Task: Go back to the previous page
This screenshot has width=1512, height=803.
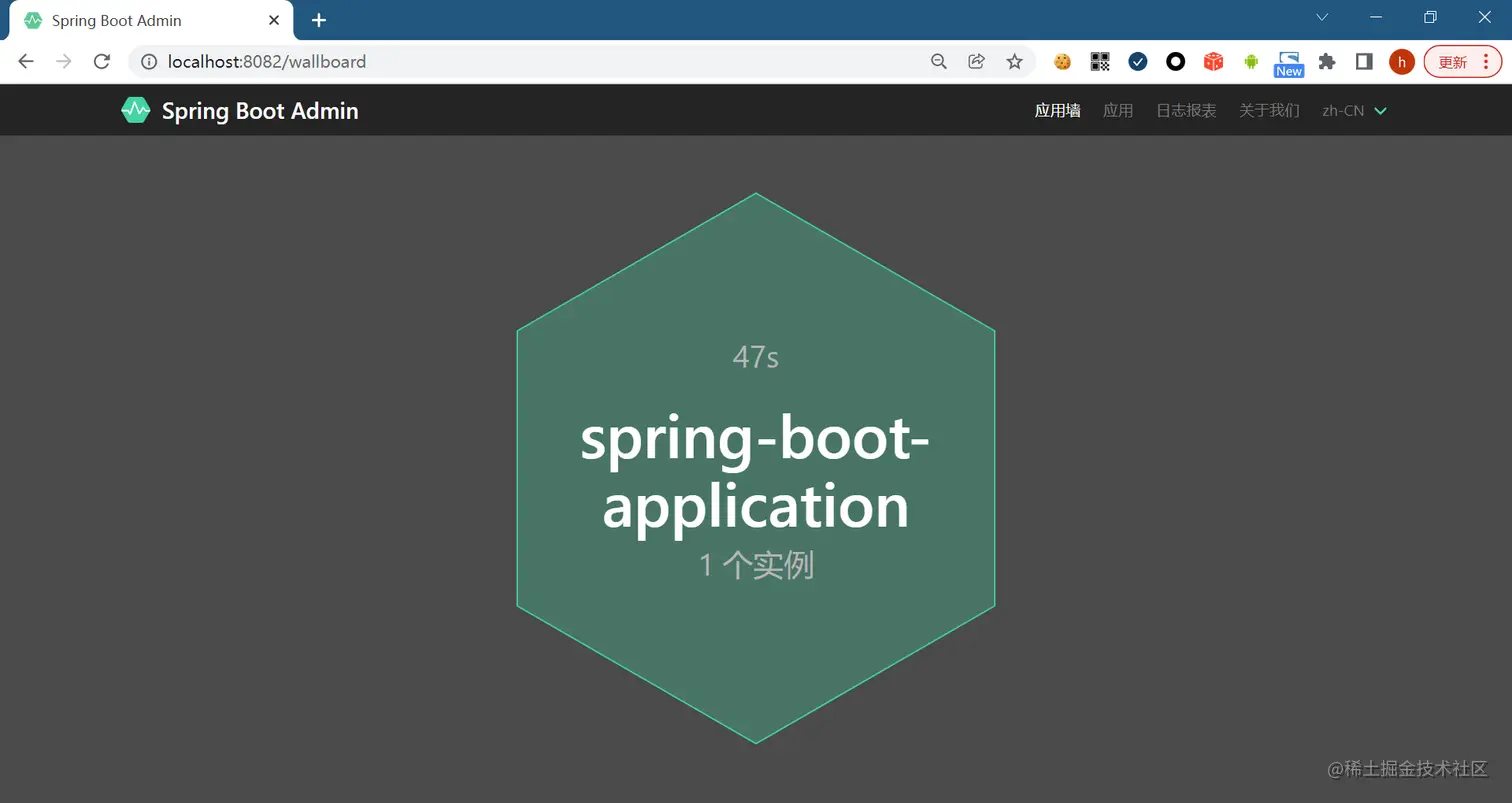Action: point(26,61)
